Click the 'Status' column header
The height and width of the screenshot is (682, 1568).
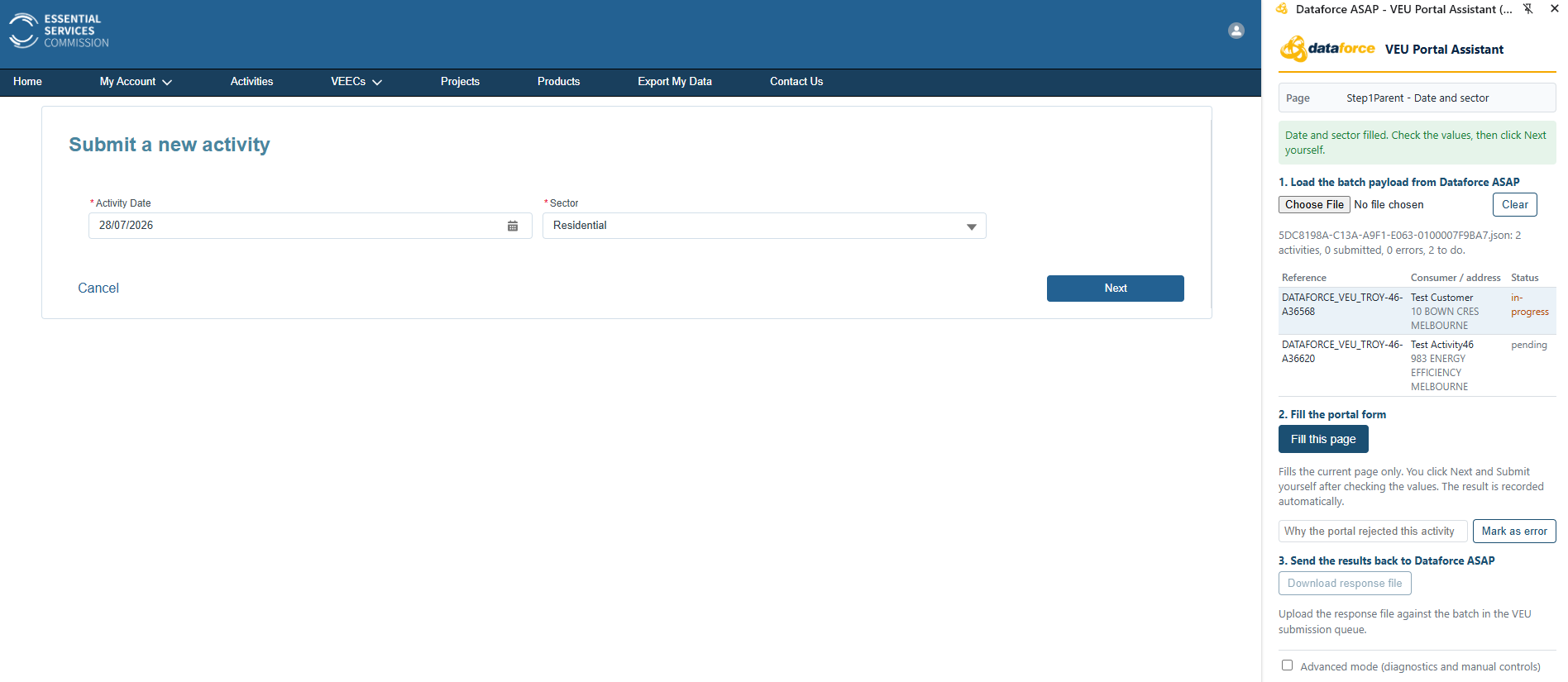click(x=1524, y=278)
